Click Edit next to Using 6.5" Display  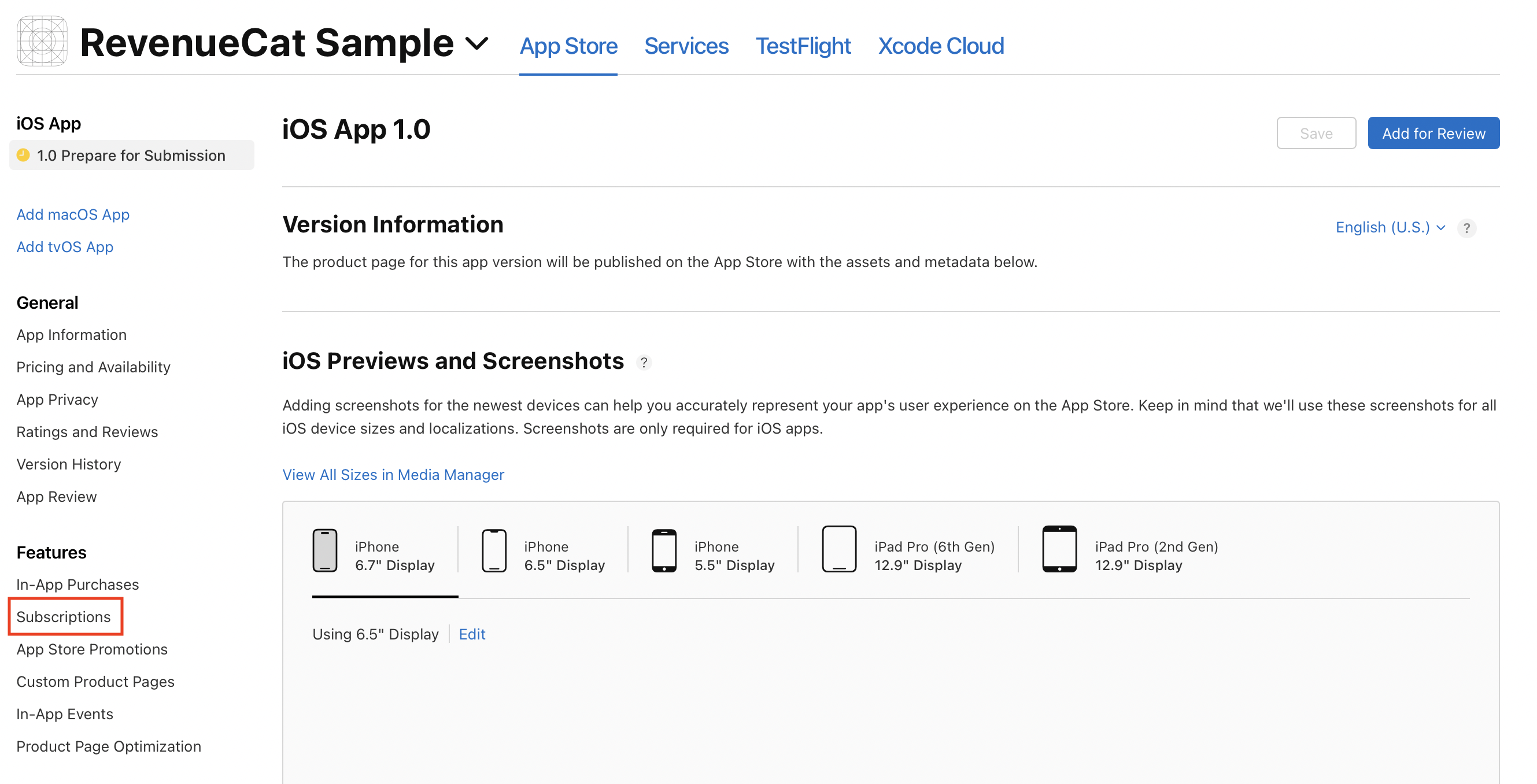pyautogui.click(x=471, y=634)
